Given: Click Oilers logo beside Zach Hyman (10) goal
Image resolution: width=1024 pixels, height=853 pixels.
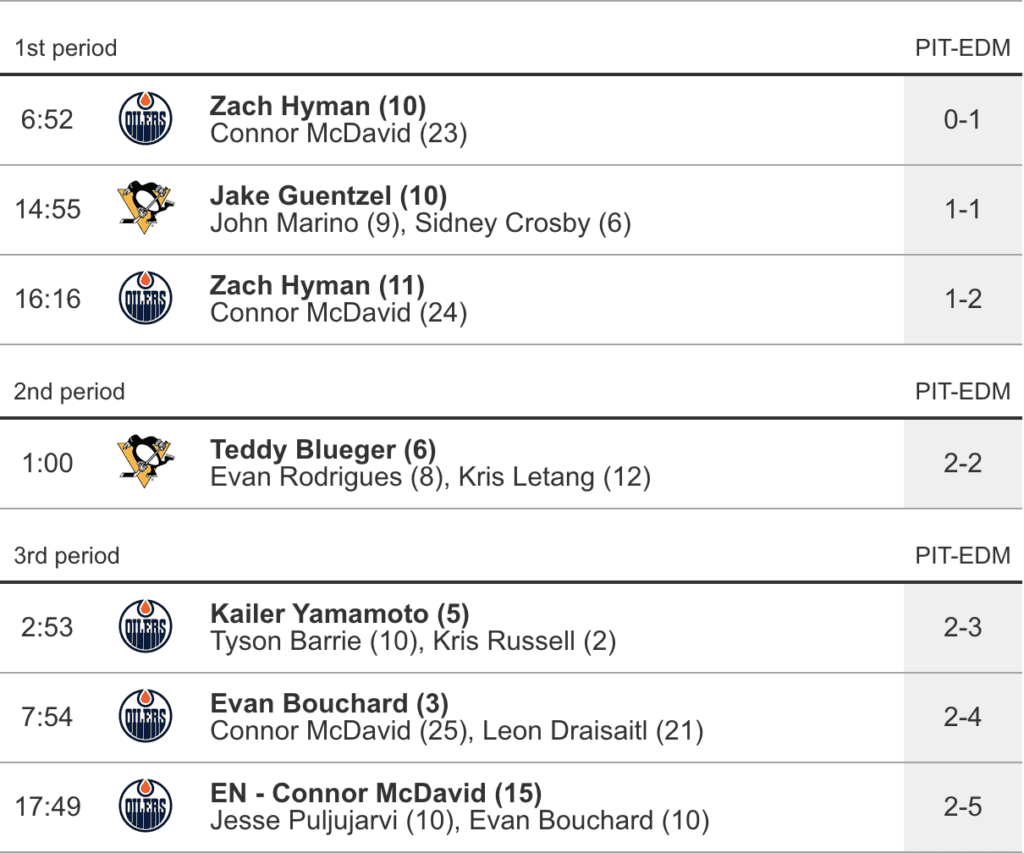Looking at the screenshot, I should coord(145,119).
